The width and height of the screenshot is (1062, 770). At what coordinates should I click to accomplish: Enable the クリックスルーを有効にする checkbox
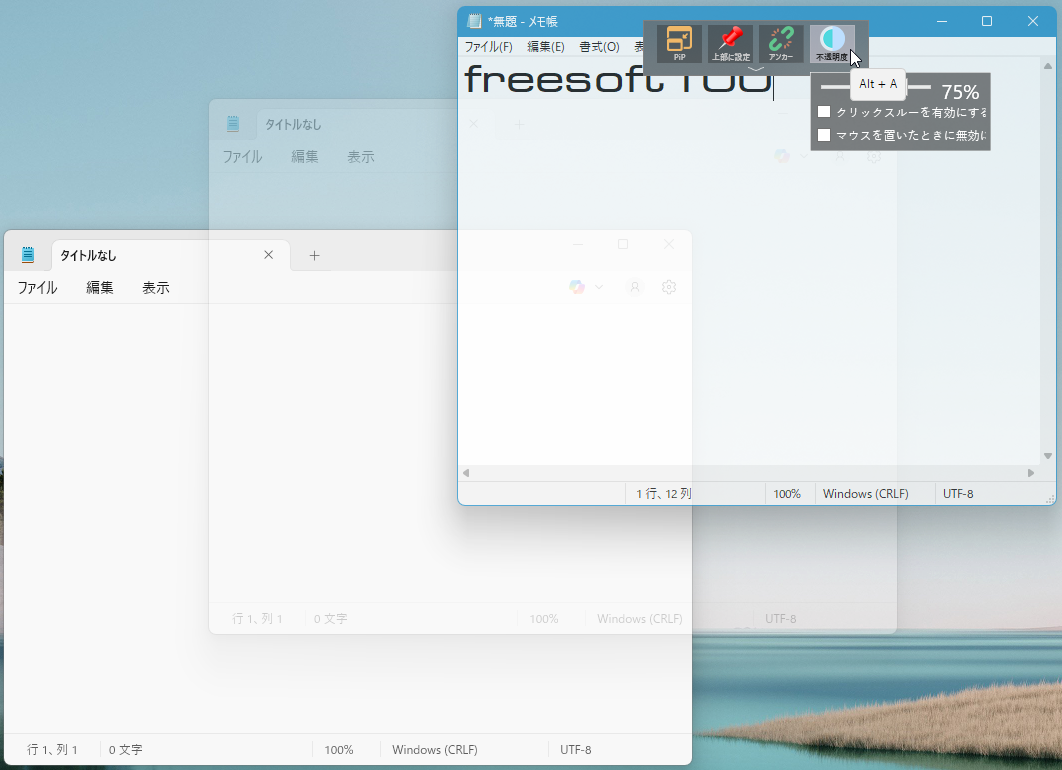pyautogui.click(x=824, y=112)
